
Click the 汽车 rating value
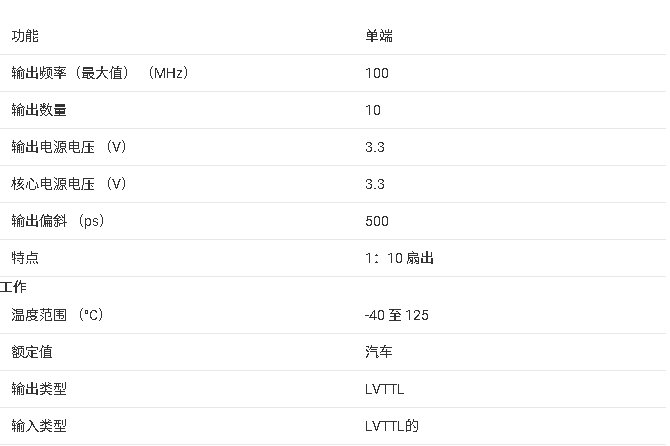pos(379,352)
